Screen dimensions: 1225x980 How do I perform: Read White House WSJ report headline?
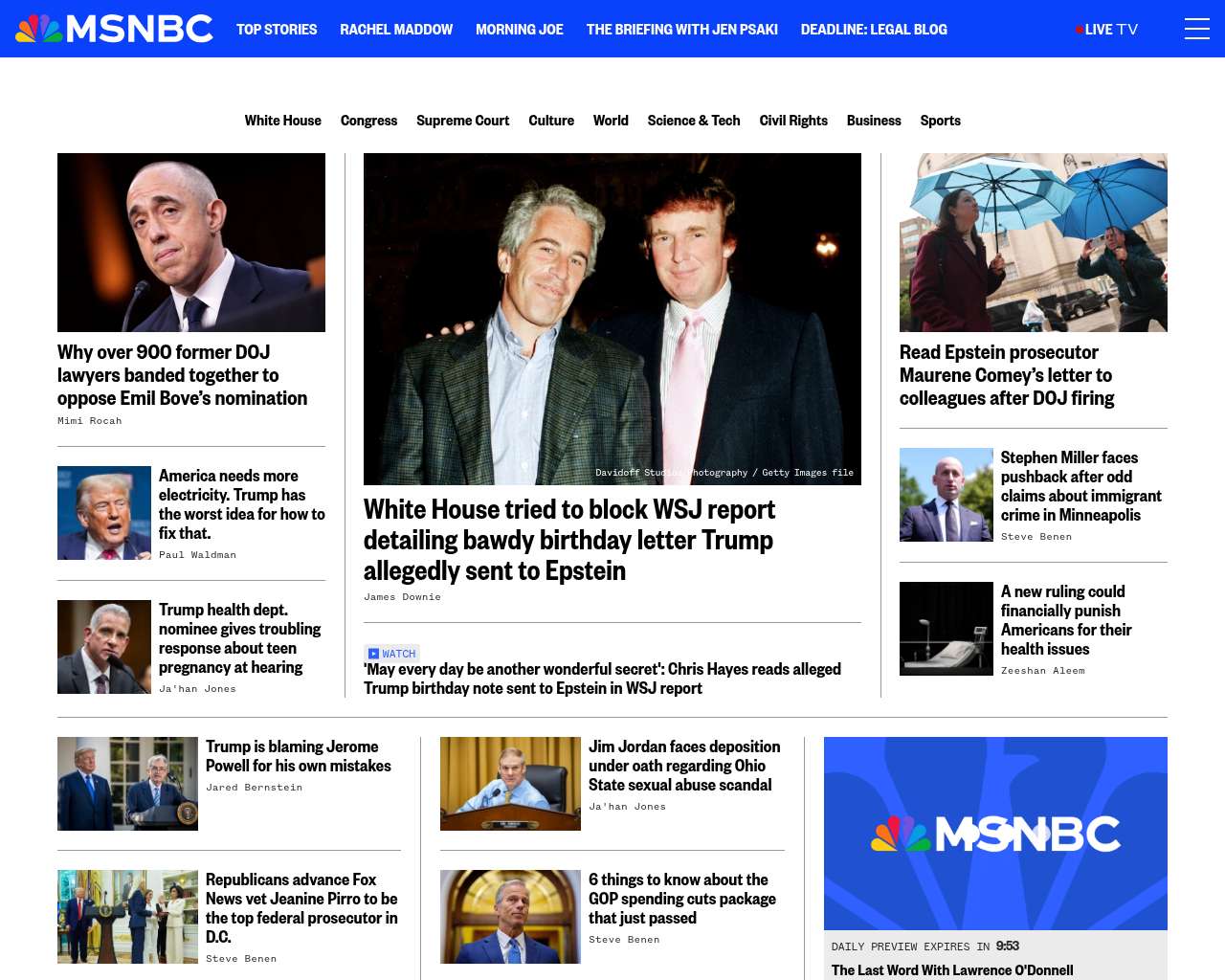pos(569,540)
